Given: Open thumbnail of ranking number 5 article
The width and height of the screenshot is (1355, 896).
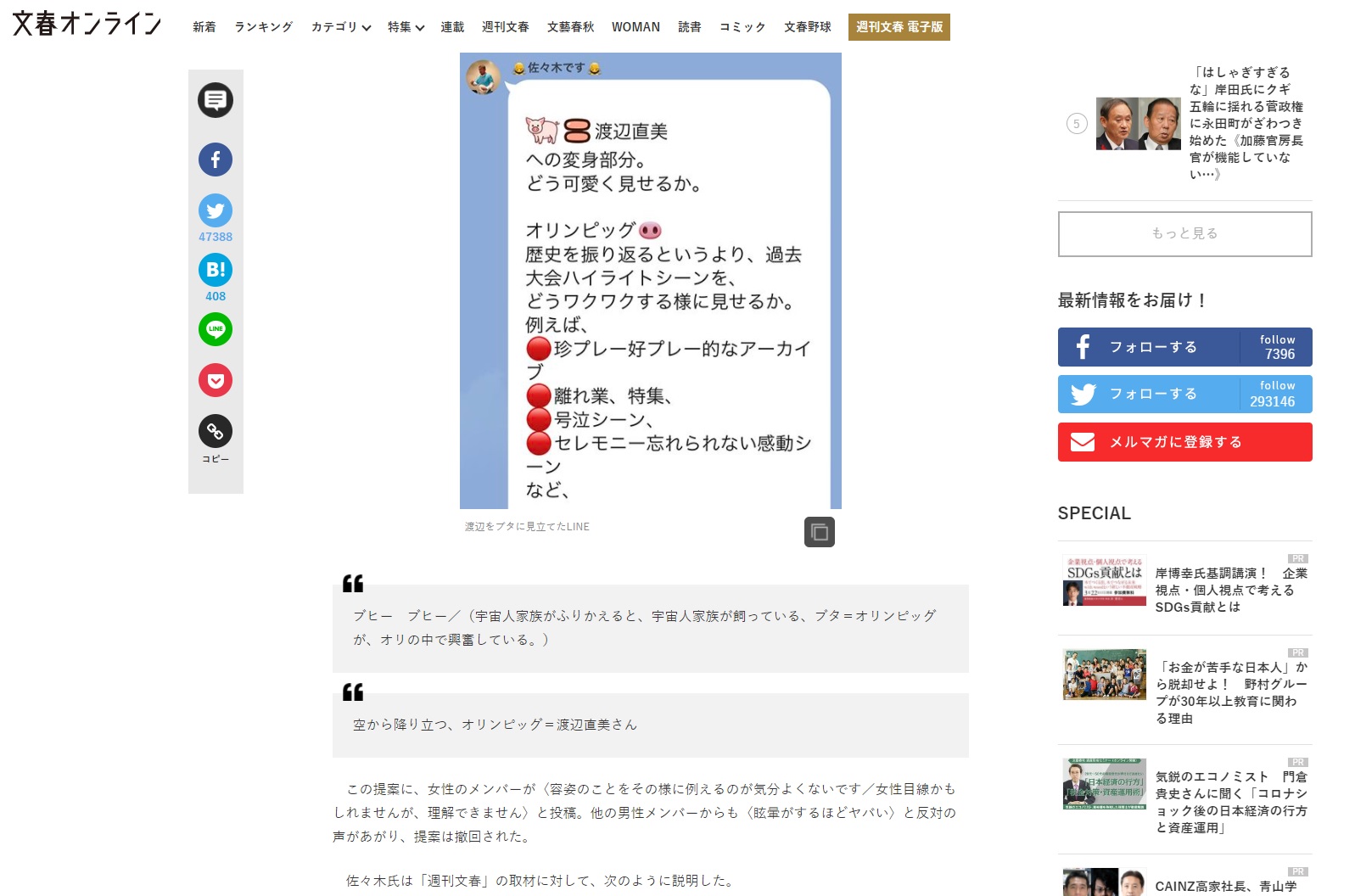Looking at the screenshot, I should pos(1138,124).
